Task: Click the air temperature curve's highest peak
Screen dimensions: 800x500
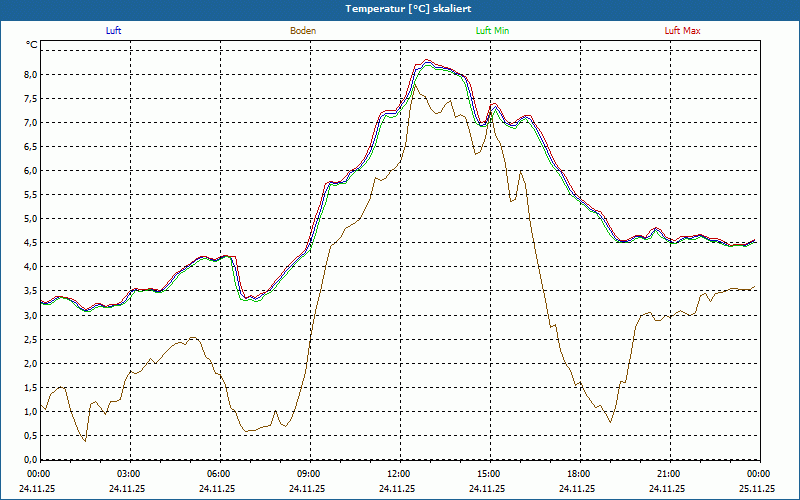Action: tap(427, 61)
